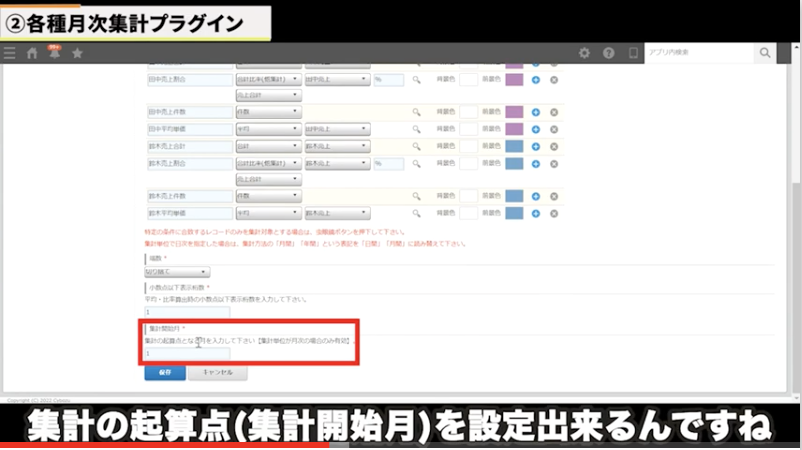Expand 件数 dropdown in 田中売上件数 row
This screenshot has width=802, height=450.
point(267,112)
